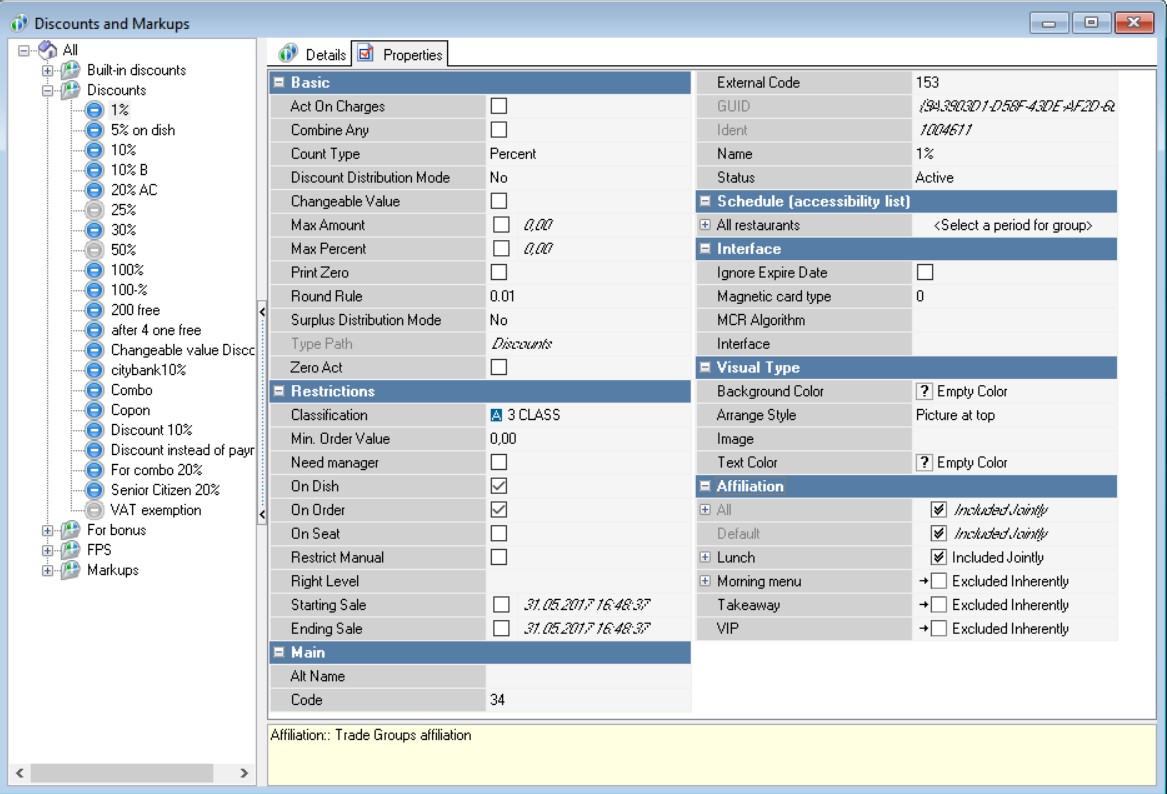Click 'Select a period for group' field
The image size is (1167, 794).
pos(1012,226)
